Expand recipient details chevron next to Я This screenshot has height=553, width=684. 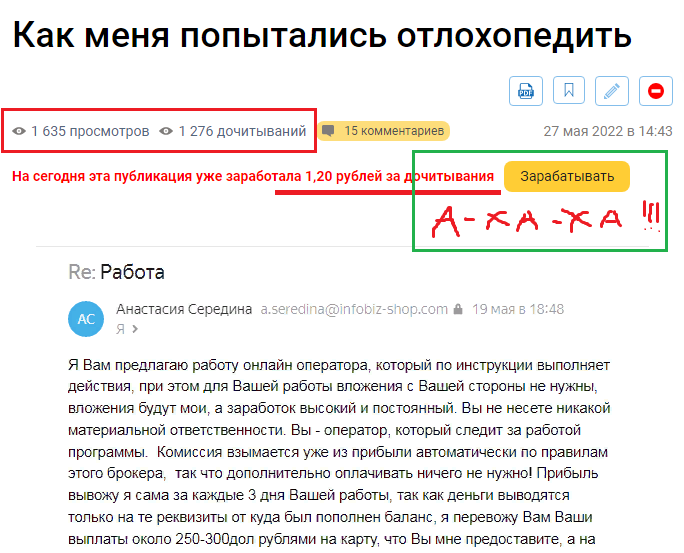135,329
